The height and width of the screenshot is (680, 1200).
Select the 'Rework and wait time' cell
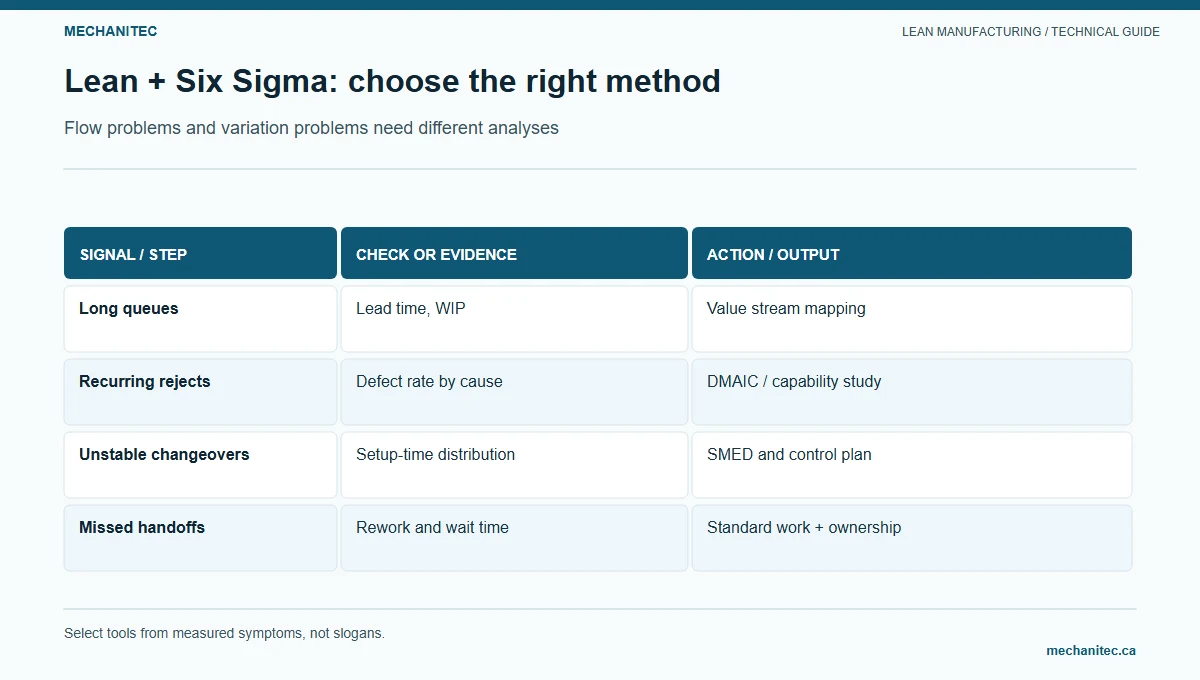tap(514, 538)
